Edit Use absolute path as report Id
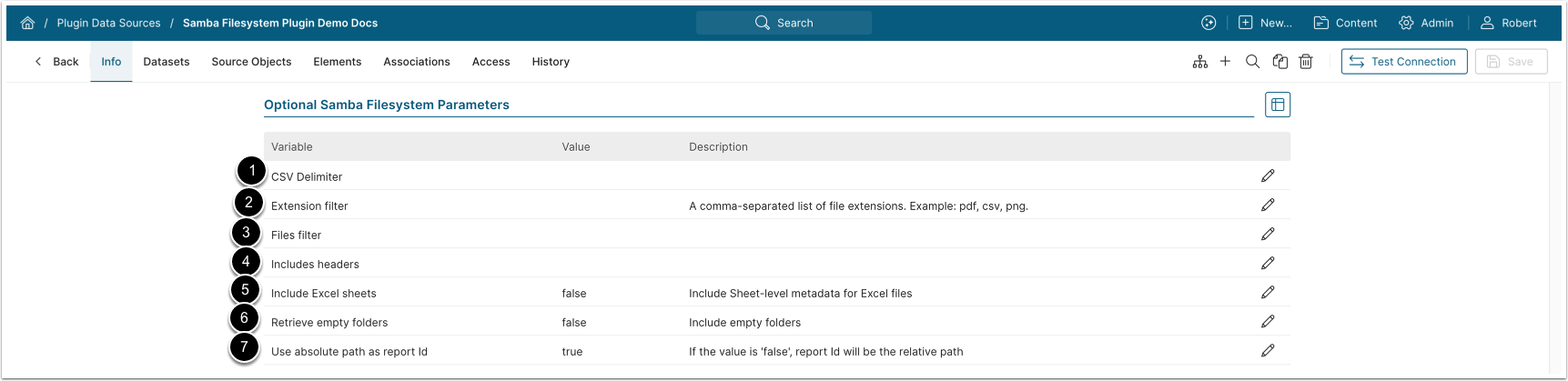Viewport: 1568px width, 381px height. 1268,351
